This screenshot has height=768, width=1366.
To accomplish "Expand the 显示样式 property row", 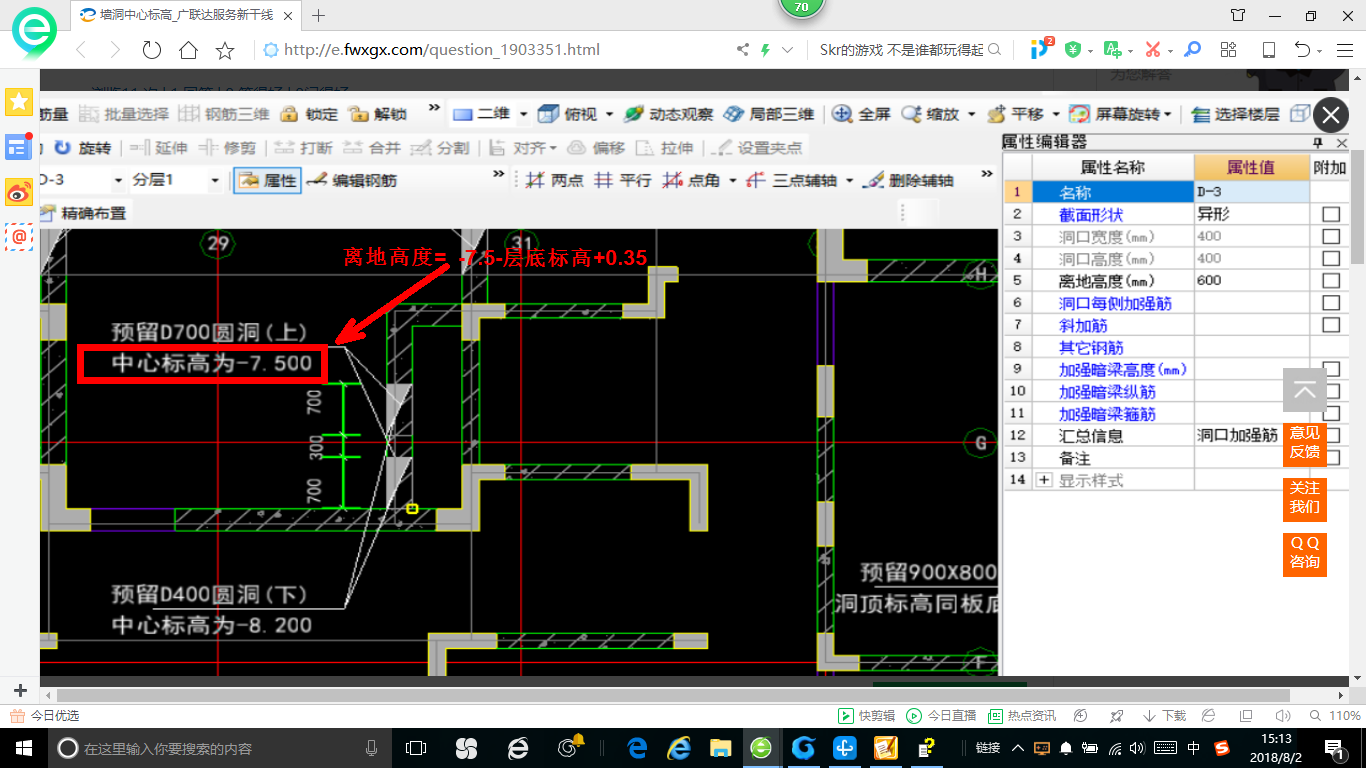I will [x=1045, y=481].
